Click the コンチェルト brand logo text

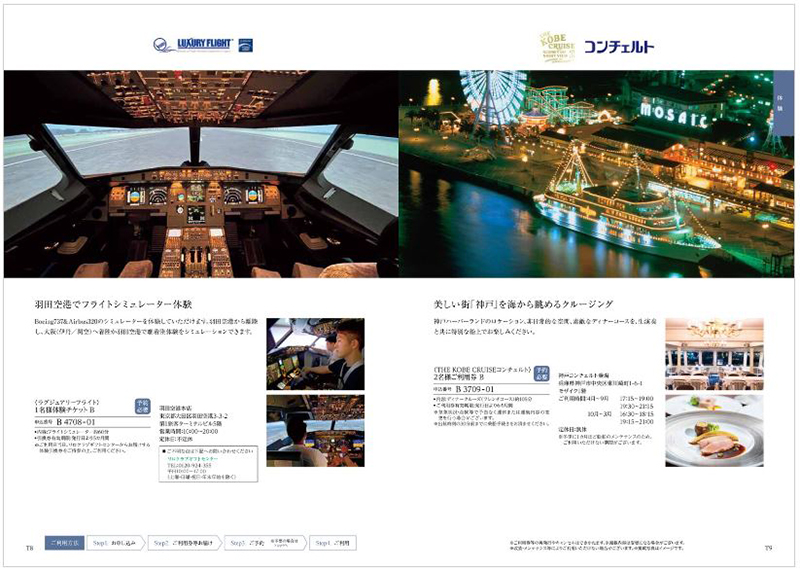pos(619,46)
